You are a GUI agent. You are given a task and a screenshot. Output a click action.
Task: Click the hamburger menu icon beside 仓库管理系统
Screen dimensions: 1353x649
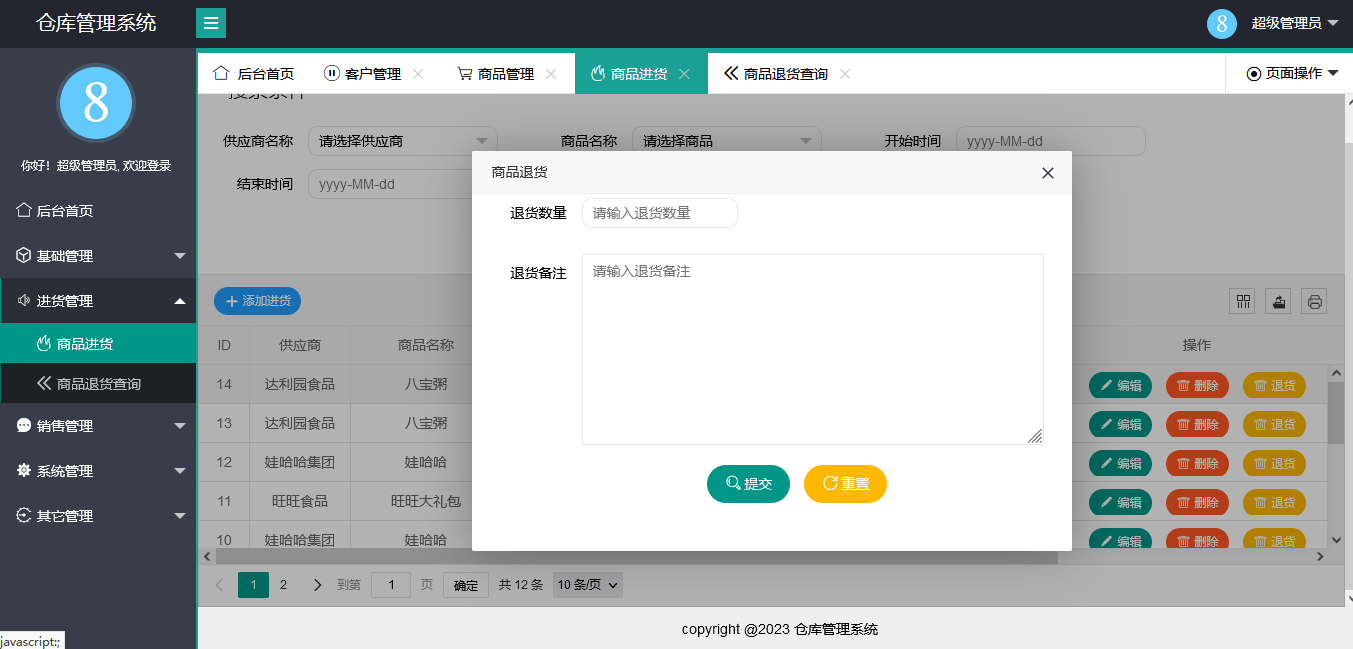click(x=210, y=21)
